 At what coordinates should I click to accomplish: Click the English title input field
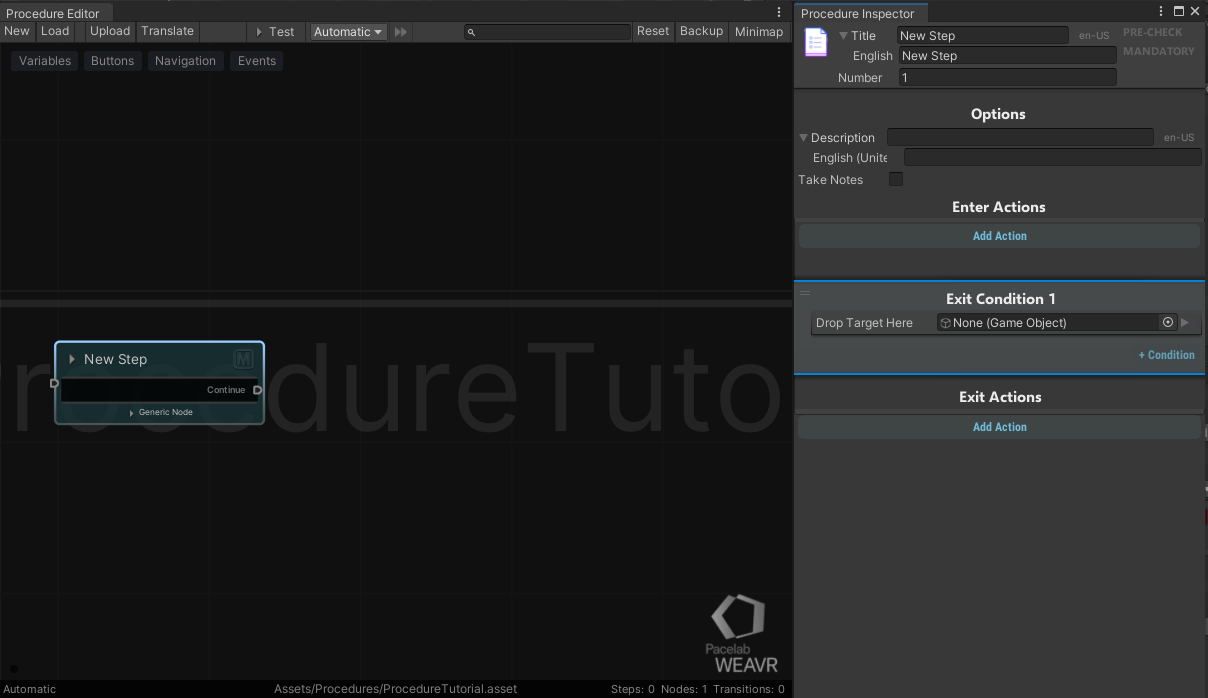[1007, 56]
